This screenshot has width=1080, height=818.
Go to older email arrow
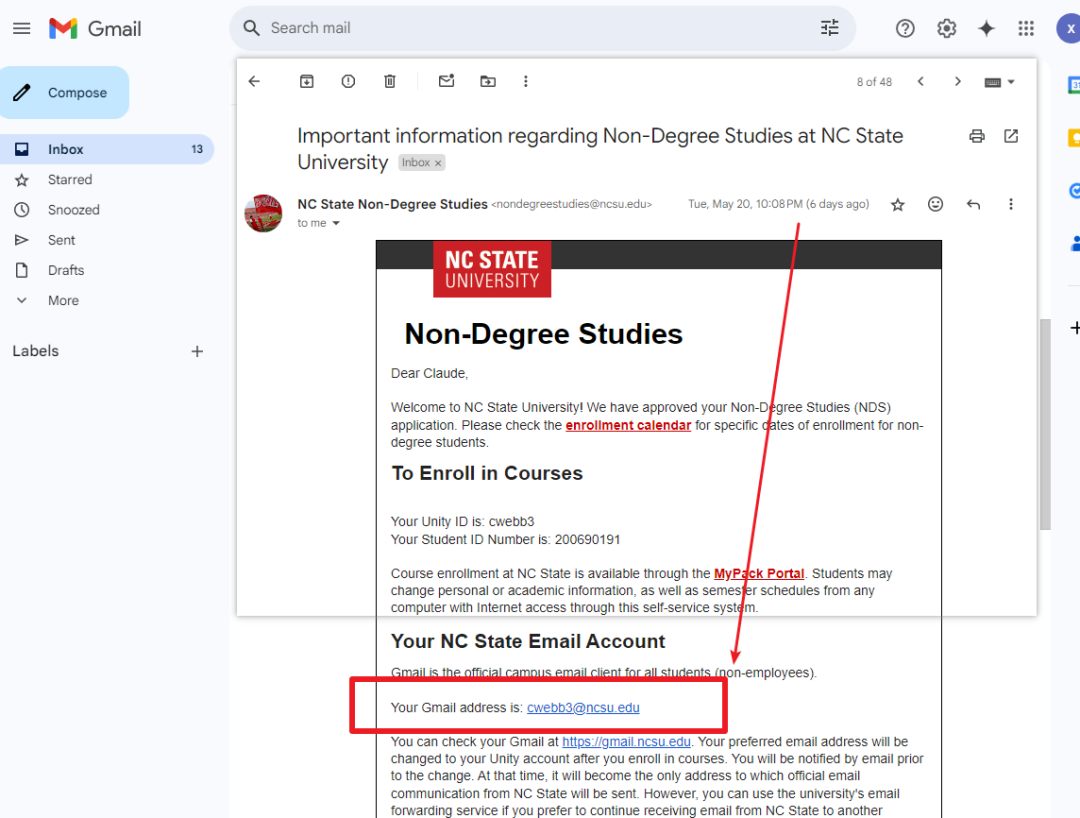click(x=957, y=81)
